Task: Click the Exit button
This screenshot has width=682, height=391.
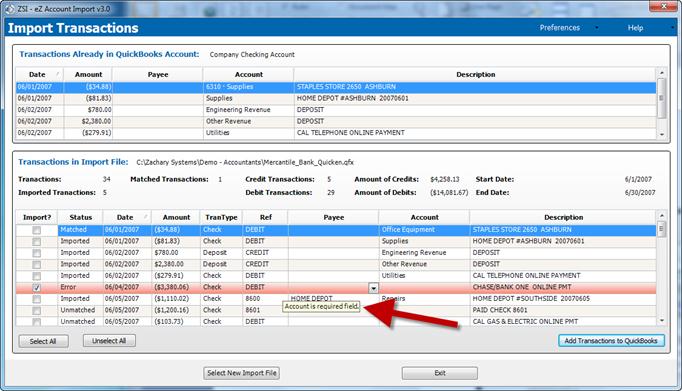Action: pos(440,373)
